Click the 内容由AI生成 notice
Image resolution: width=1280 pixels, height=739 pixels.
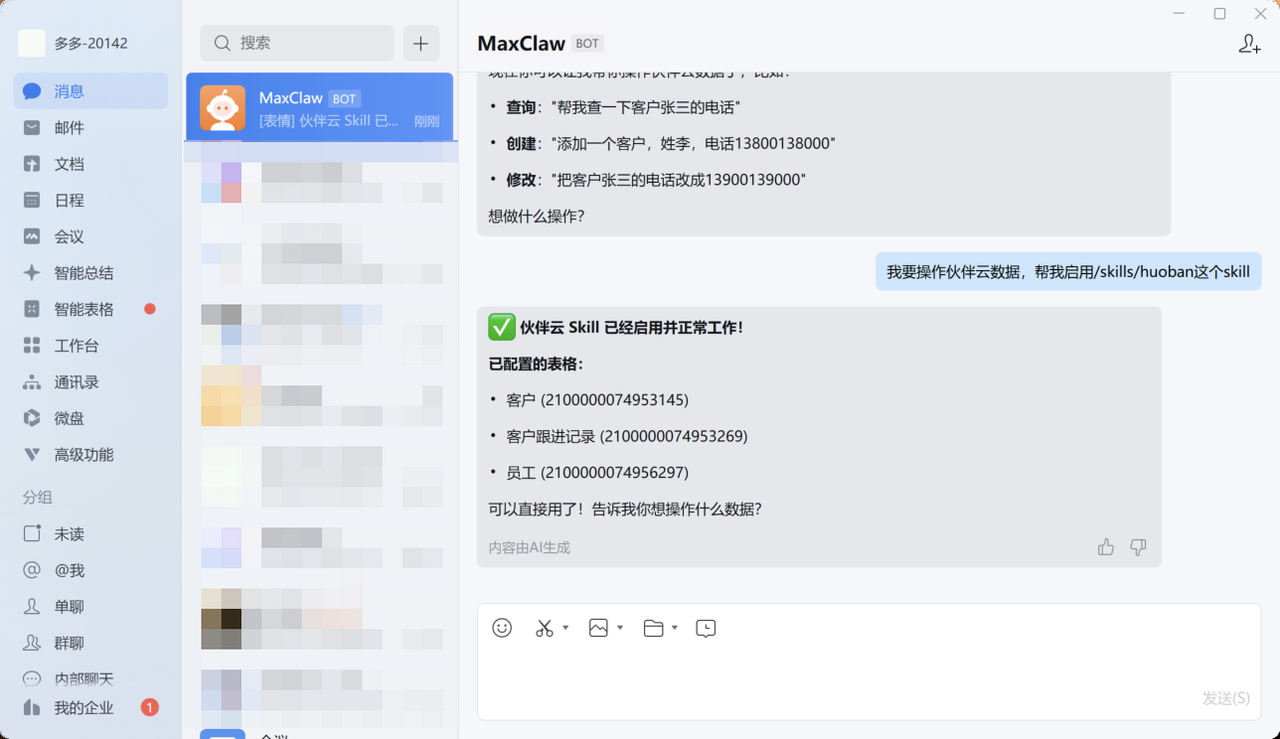pyautogui.click(x=529, y=548)
